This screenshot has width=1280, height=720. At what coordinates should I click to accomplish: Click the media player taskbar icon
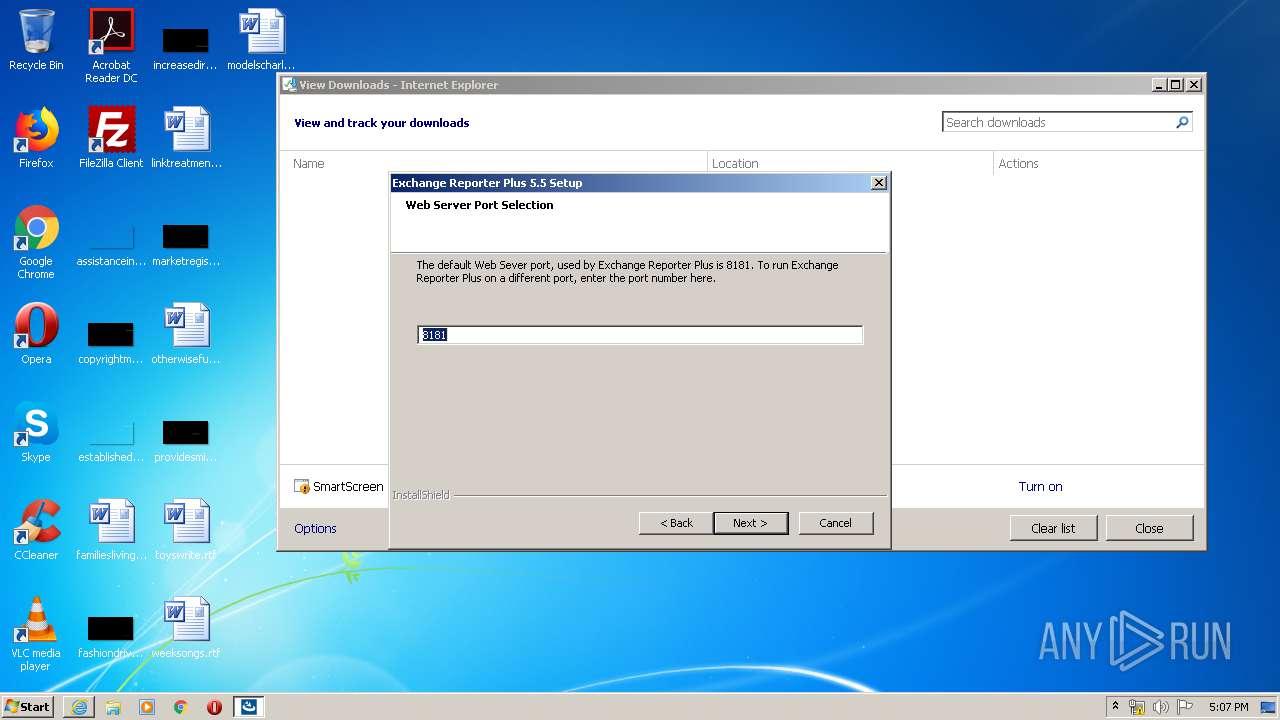[x=147, y=707]
